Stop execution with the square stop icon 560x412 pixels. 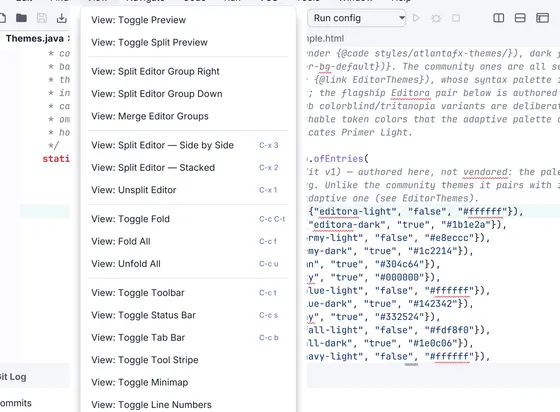coord(456,18)
